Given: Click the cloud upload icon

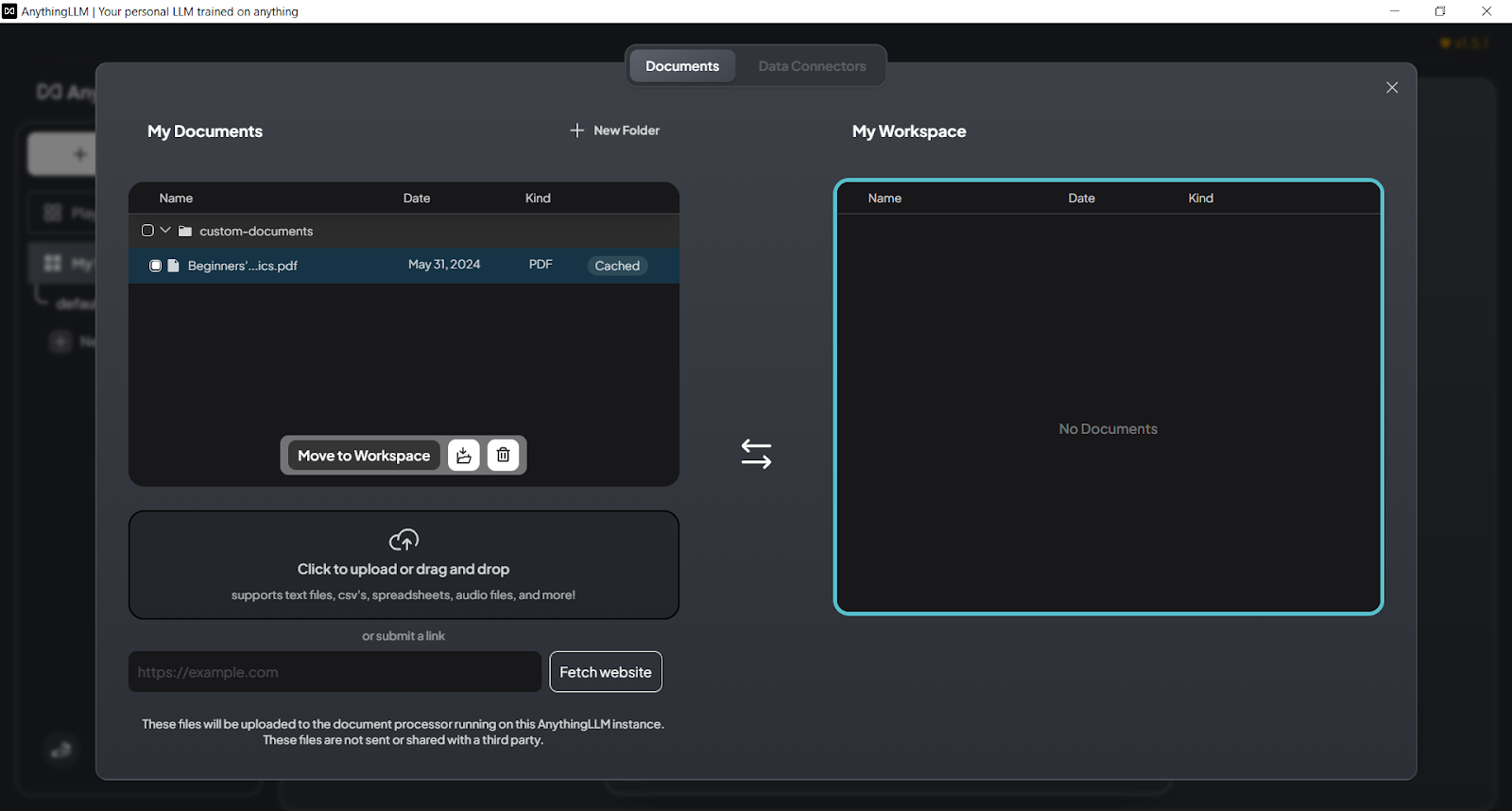Looking at the screenshot, I should pyautogui.click(x=404, y=540).
